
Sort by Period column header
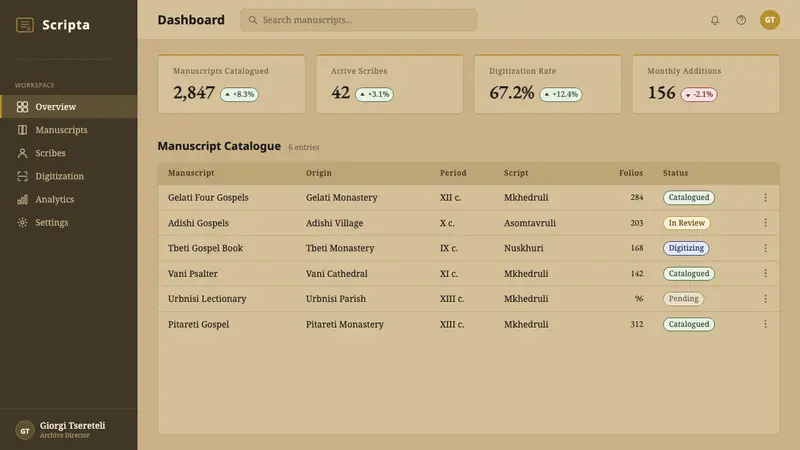pos(453,173)
